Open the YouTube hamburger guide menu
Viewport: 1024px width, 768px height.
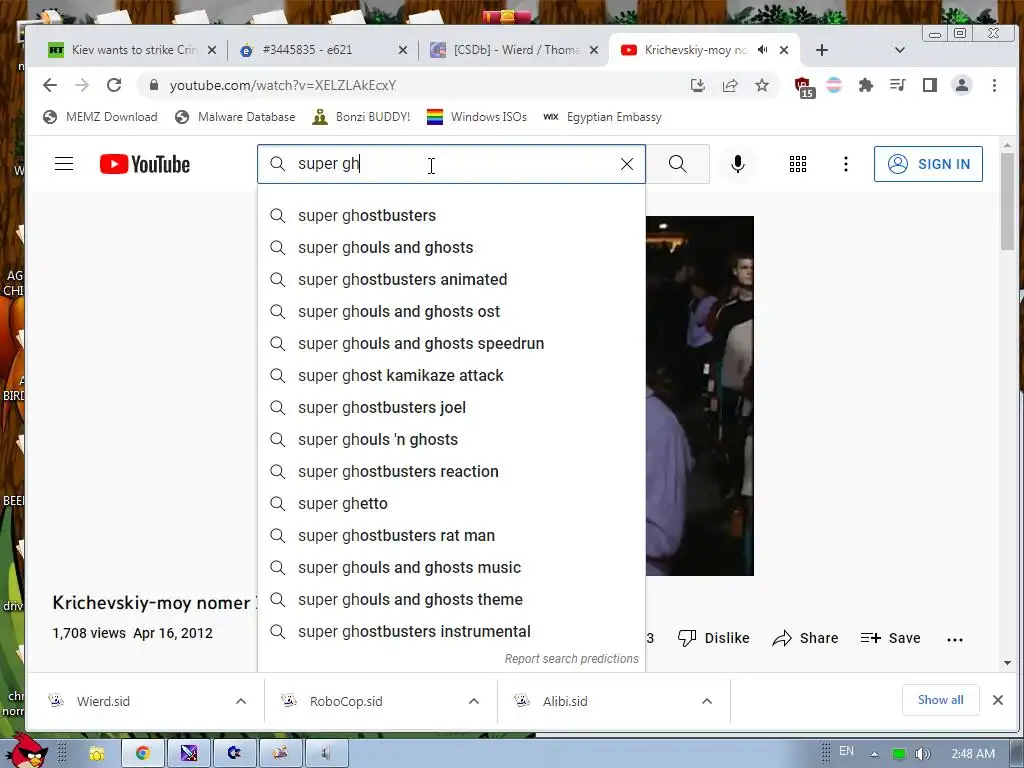(x=64, y=164)
